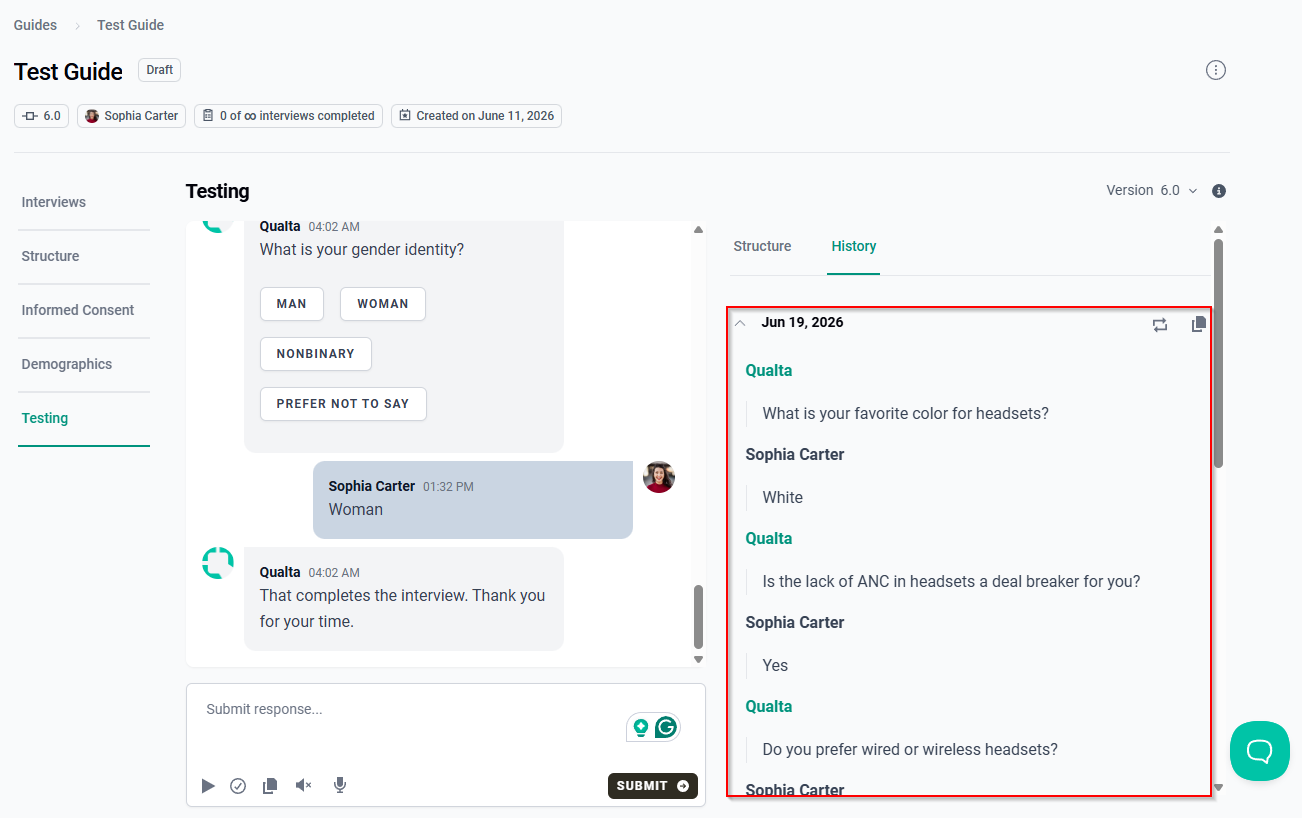This screenshot has height=818, width=1302.
Task: Click Sophia Carter's avatar in chat
Action: click(659, 477)
